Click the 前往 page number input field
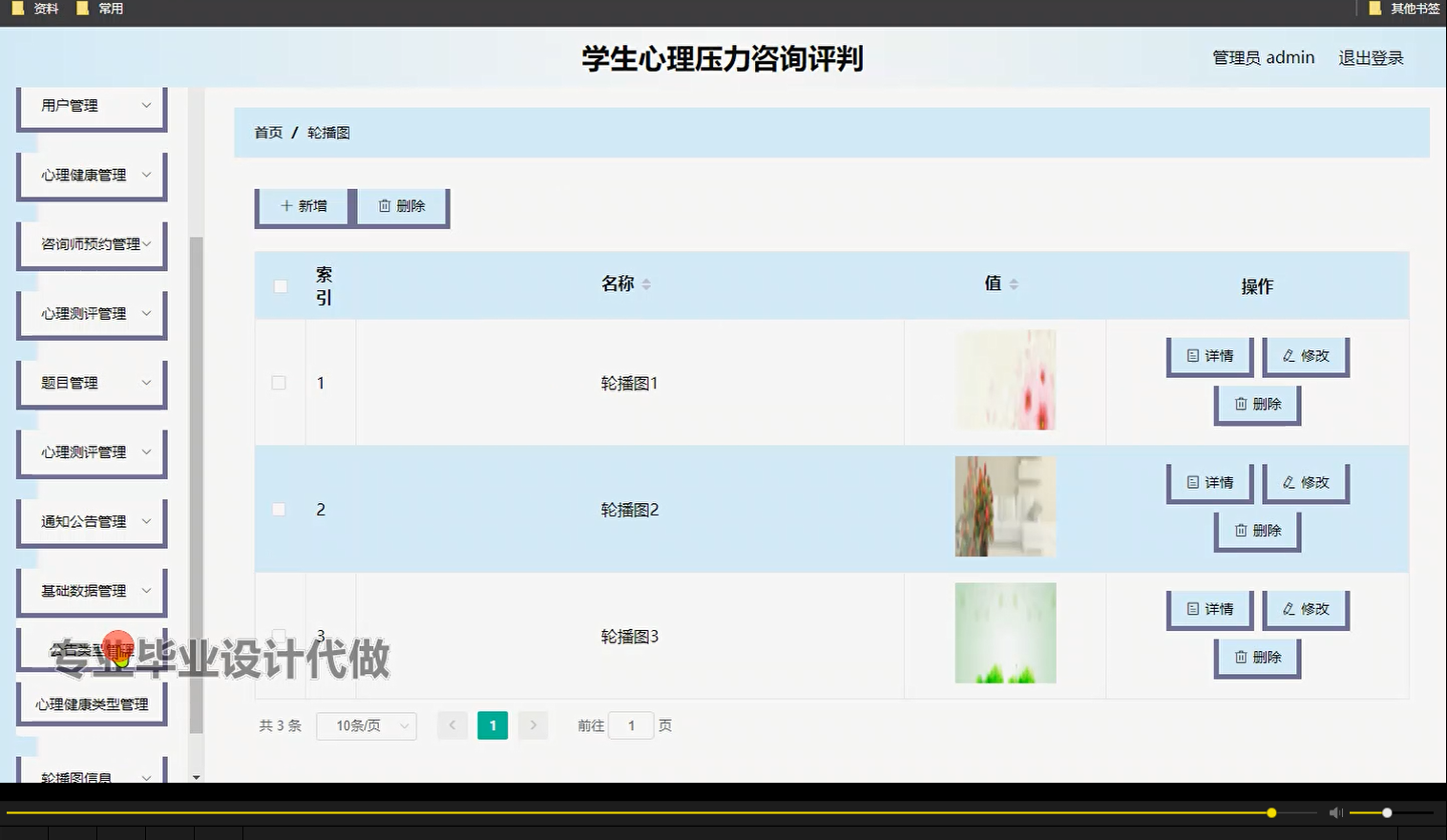 pyautogui.click(x=631, y=725)
